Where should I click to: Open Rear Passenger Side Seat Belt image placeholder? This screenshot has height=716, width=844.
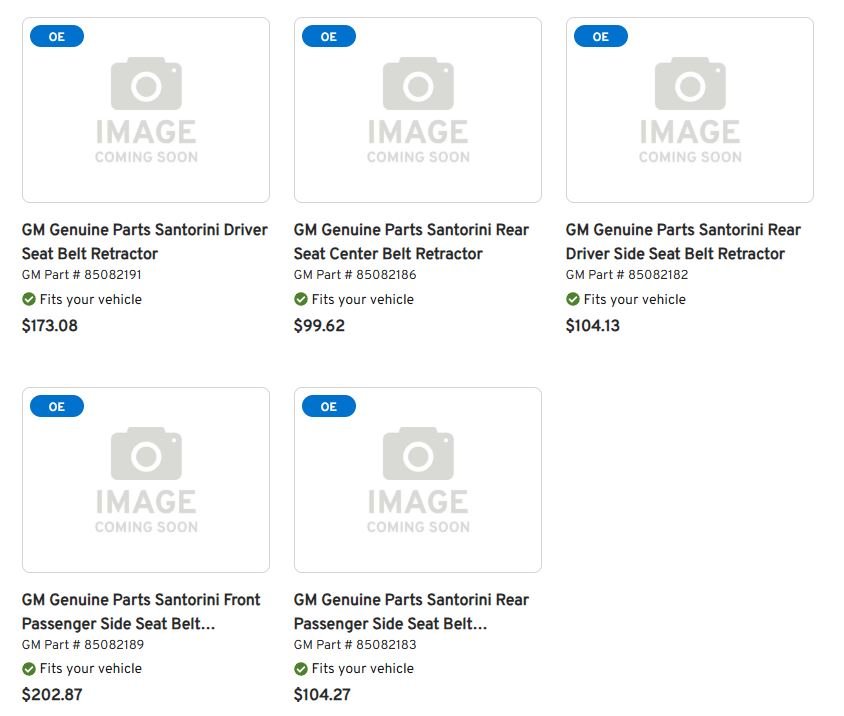[418, 480]
